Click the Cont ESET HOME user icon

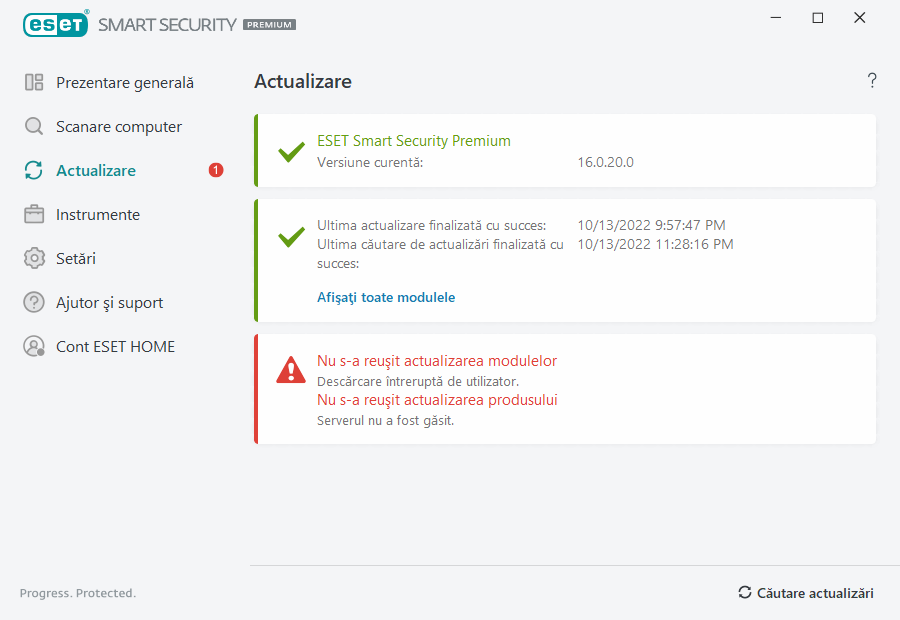click(34, 347)
